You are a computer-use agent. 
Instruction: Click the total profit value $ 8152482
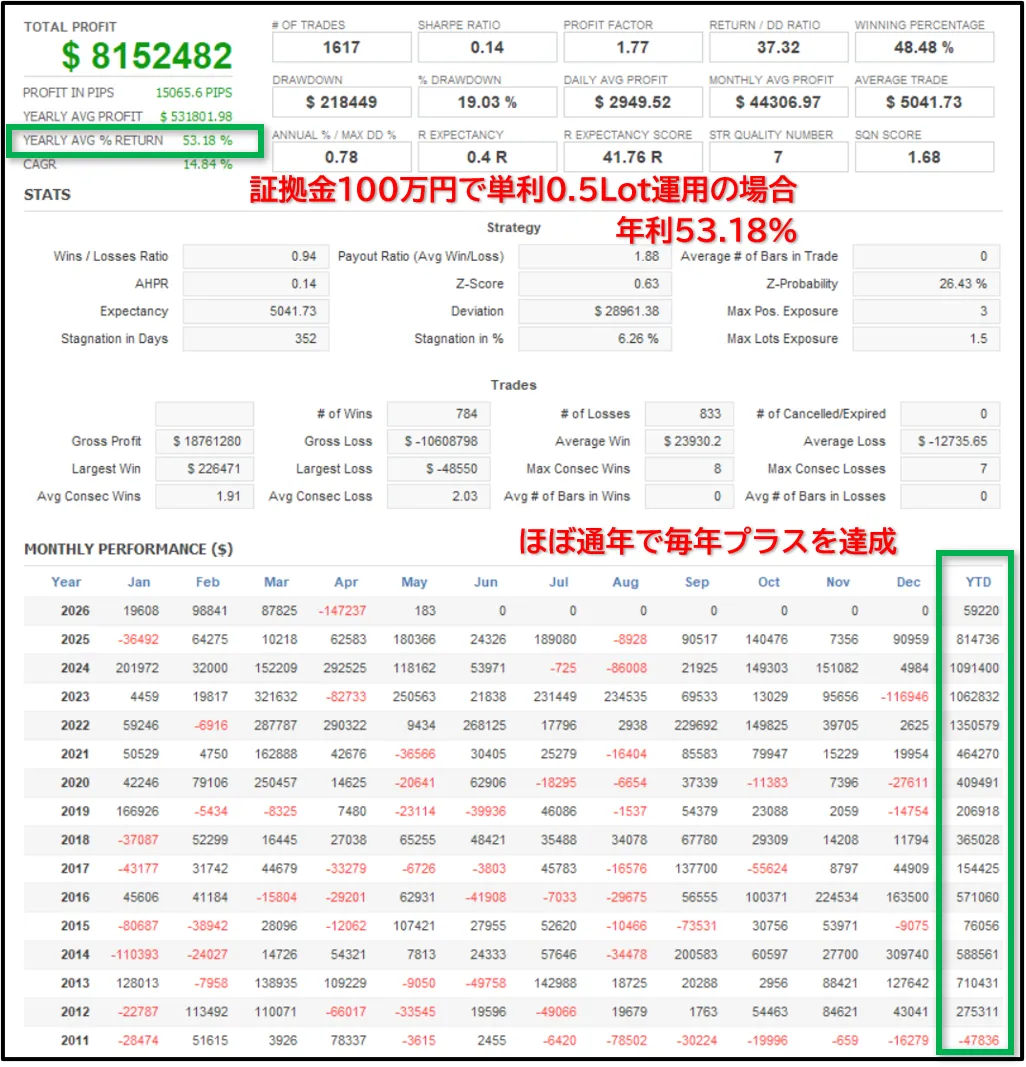tap(147, 56)
